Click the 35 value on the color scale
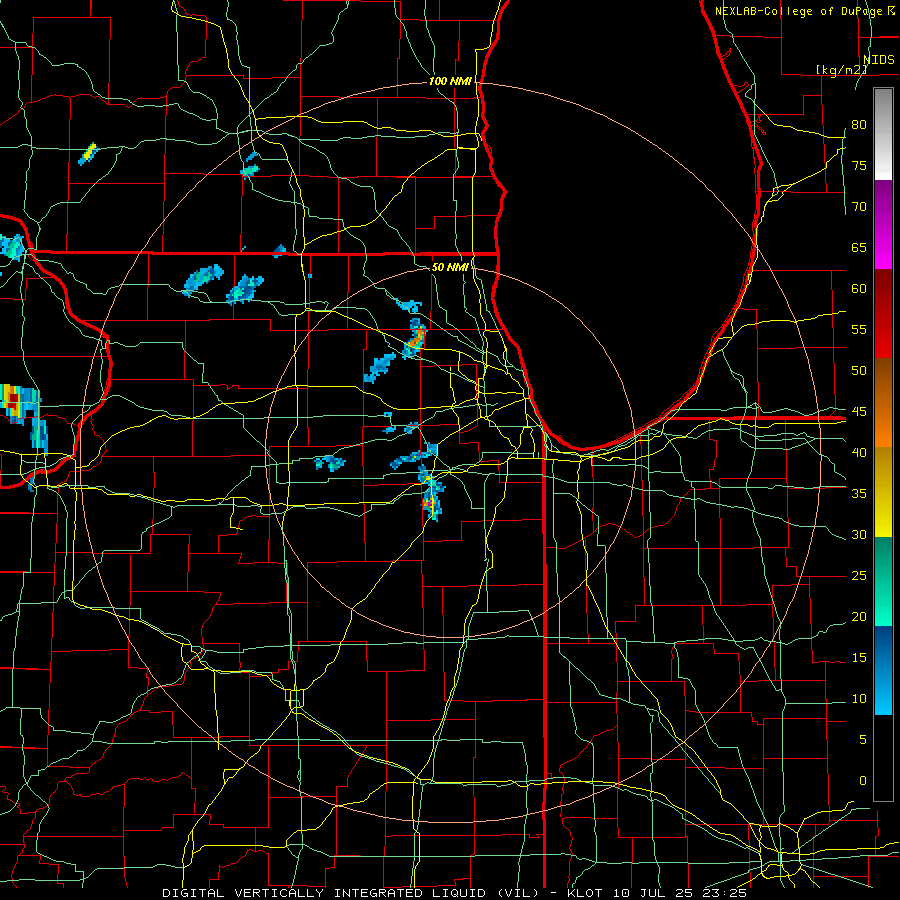Viewport: 900px width, 900px height. pos(859,494)
